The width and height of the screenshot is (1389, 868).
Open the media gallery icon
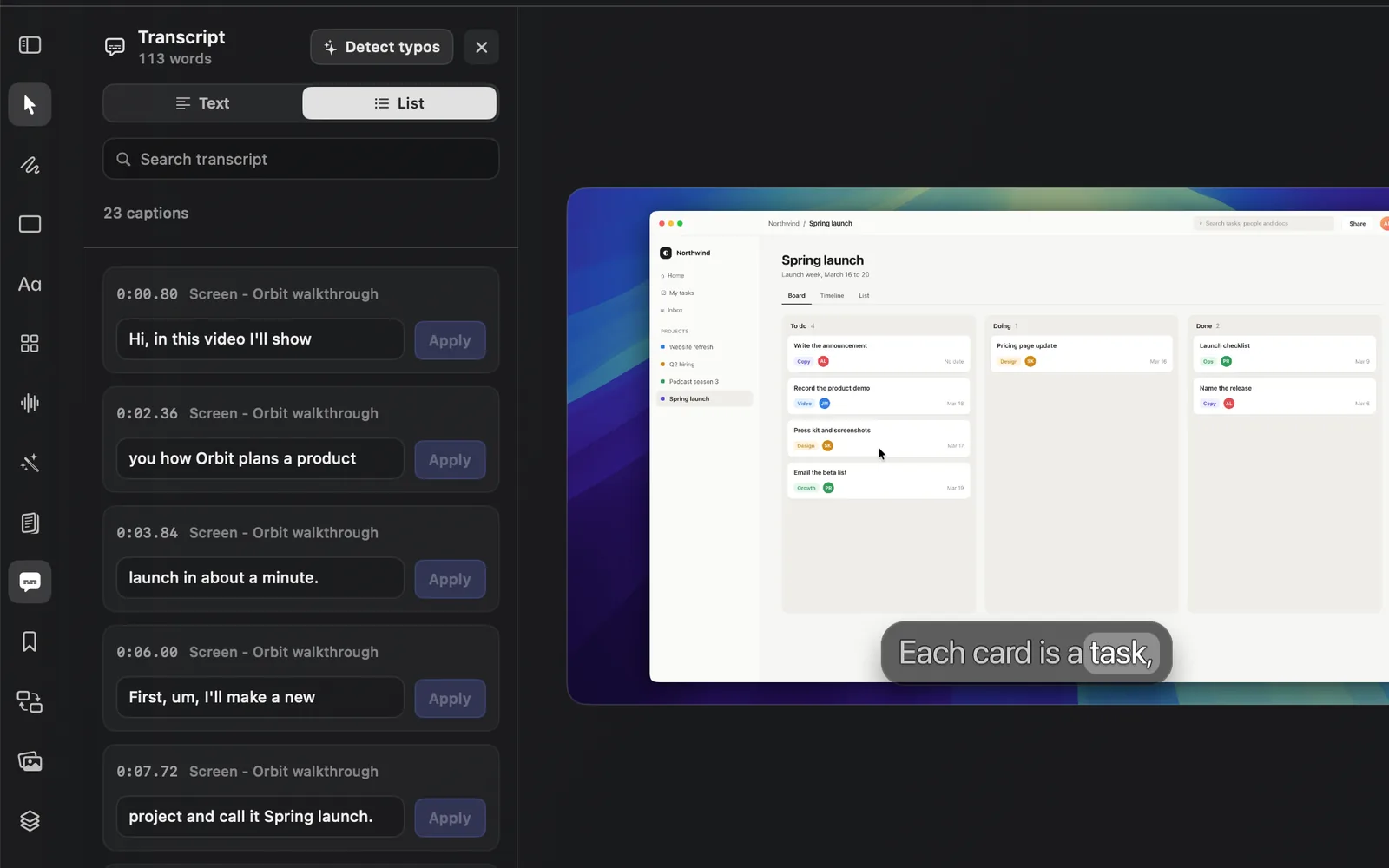pyautogui.click(x=30, y=761)
